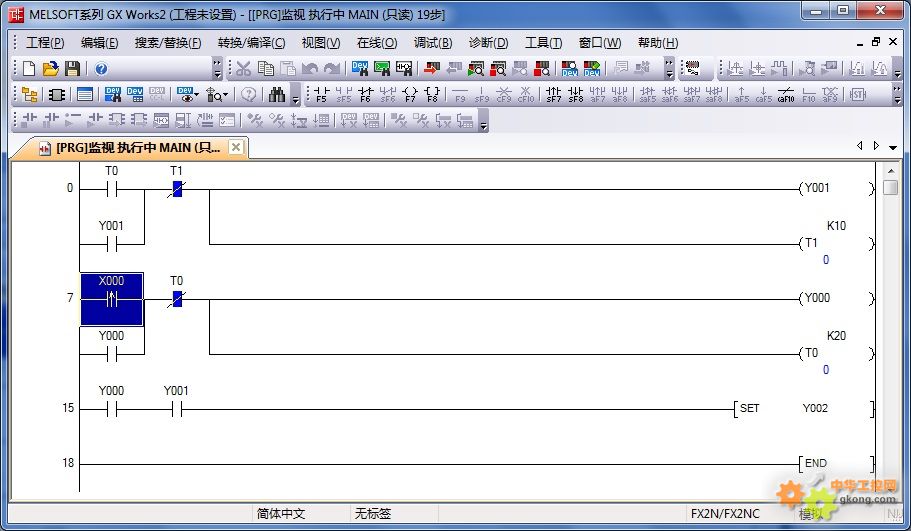Click the vertical scrollbar thumb
The image size is (911, 531).
(x=890, y=188)
